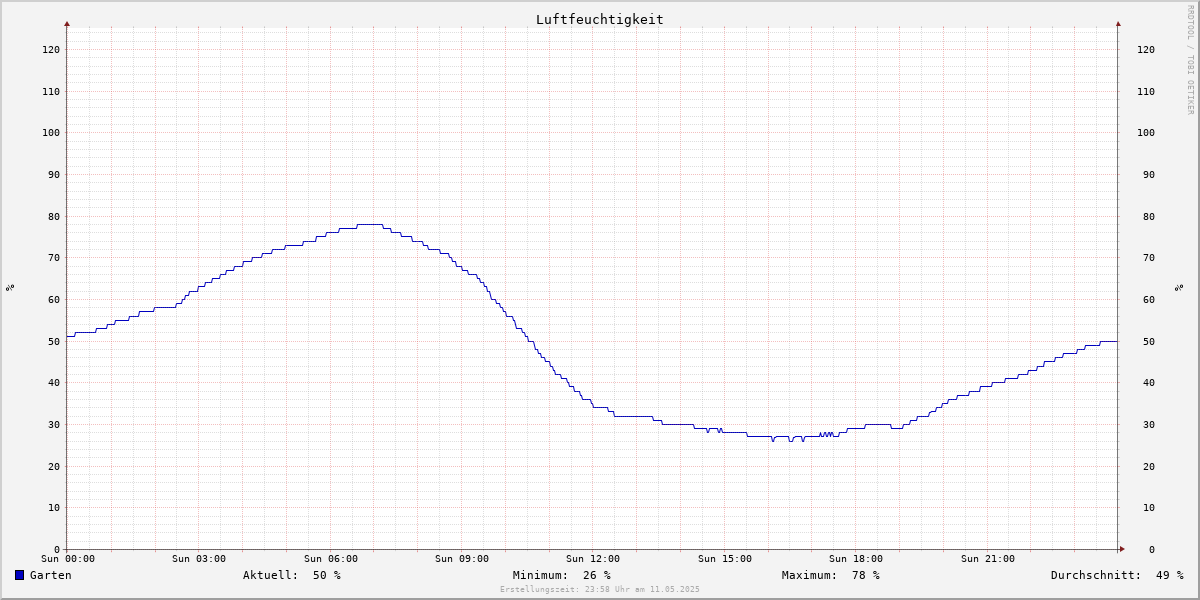This screenshot has height=600, width=1200.
Task: Click the percent unit symbol on right side
Action: [x=1179, y=288]
